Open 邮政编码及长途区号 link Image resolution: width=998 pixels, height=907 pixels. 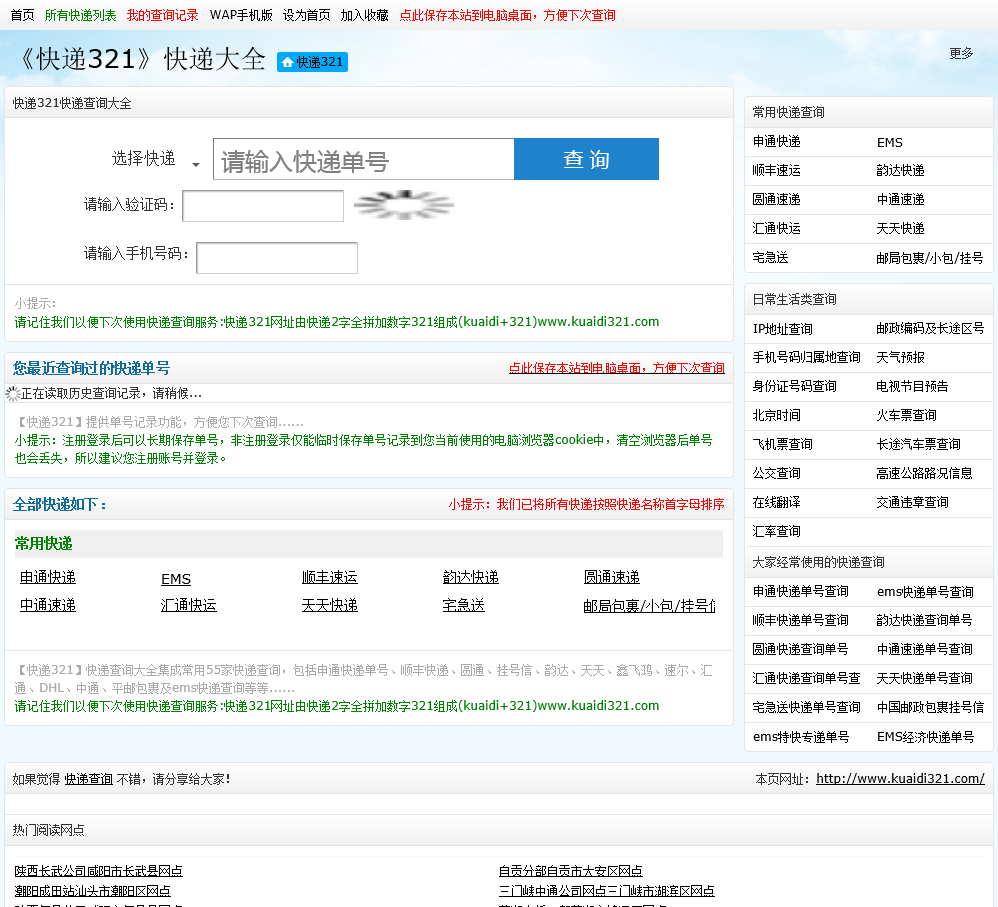[930, 328]
